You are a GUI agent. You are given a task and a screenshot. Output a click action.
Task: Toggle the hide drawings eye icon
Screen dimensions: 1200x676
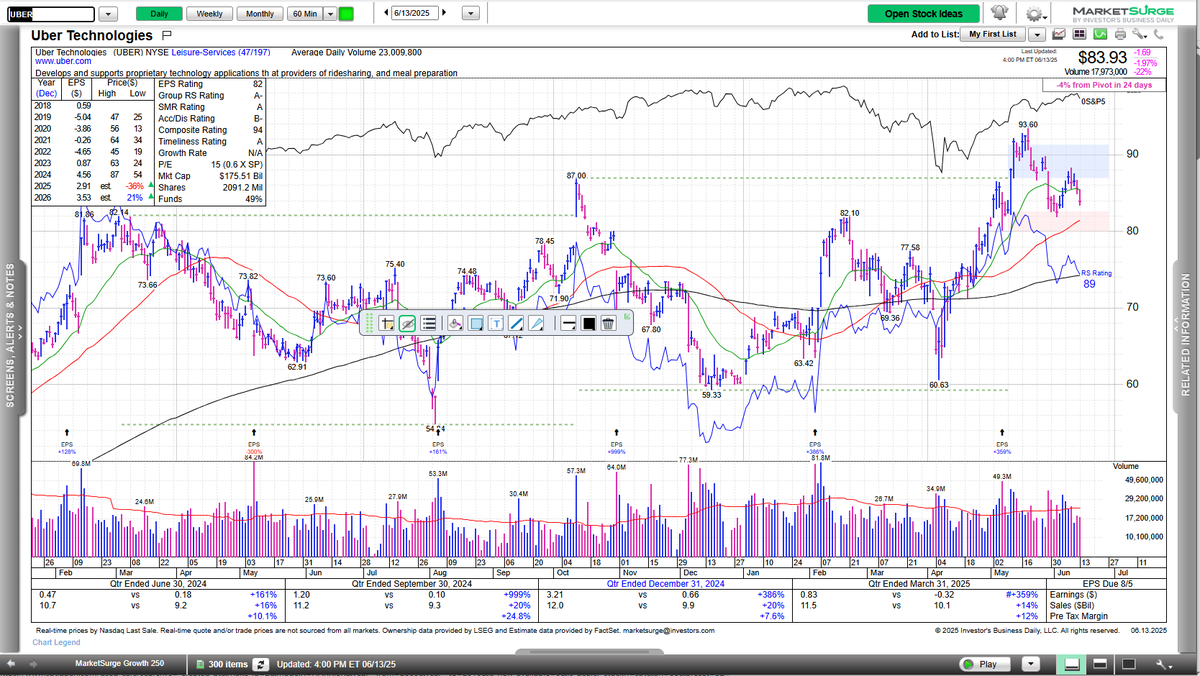pyautogui.click(x=407, y=323)
